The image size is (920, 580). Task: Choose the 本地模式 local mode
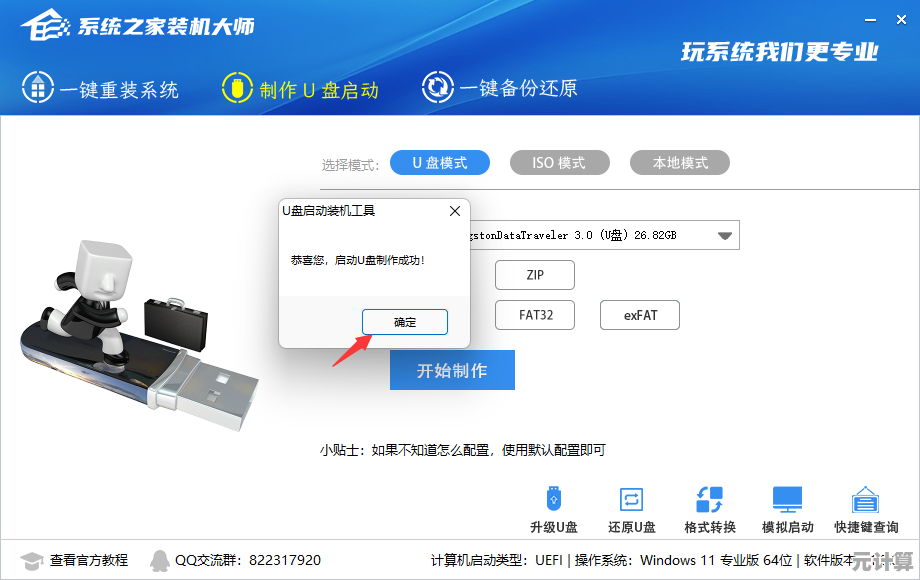(x=679, y=162)
